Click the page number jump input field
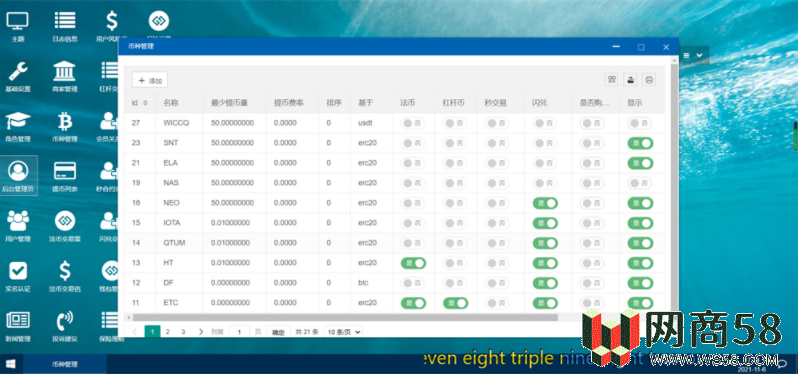Image resolution: width=798 pixels, height=374 pixels. [239, 332]
